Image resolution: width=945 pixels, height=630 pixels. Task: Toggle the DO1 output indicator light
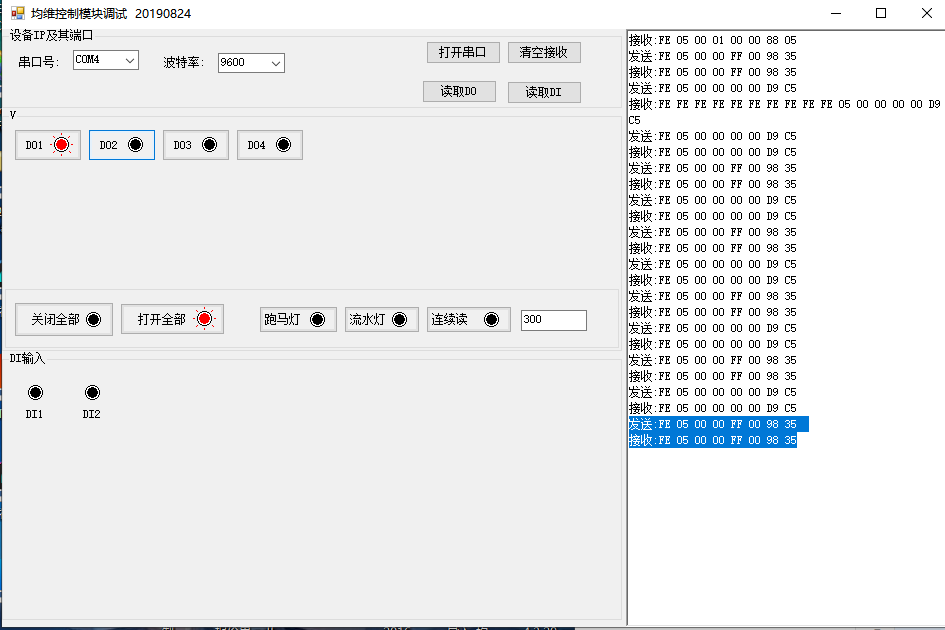[60, 144]
